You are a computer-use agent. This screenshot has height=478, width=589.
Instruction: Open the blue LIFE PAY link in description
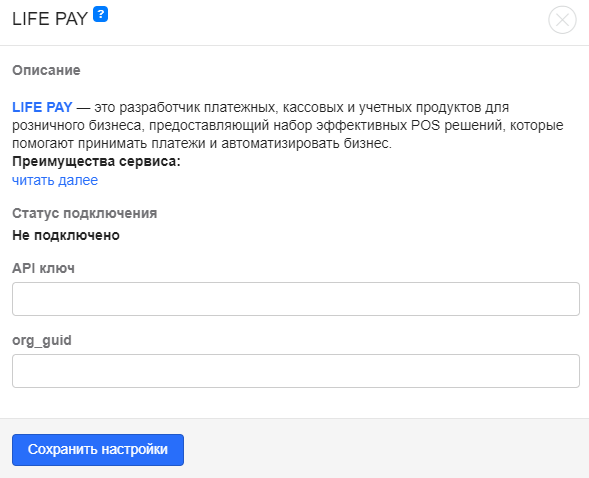(x=42, y=107)
